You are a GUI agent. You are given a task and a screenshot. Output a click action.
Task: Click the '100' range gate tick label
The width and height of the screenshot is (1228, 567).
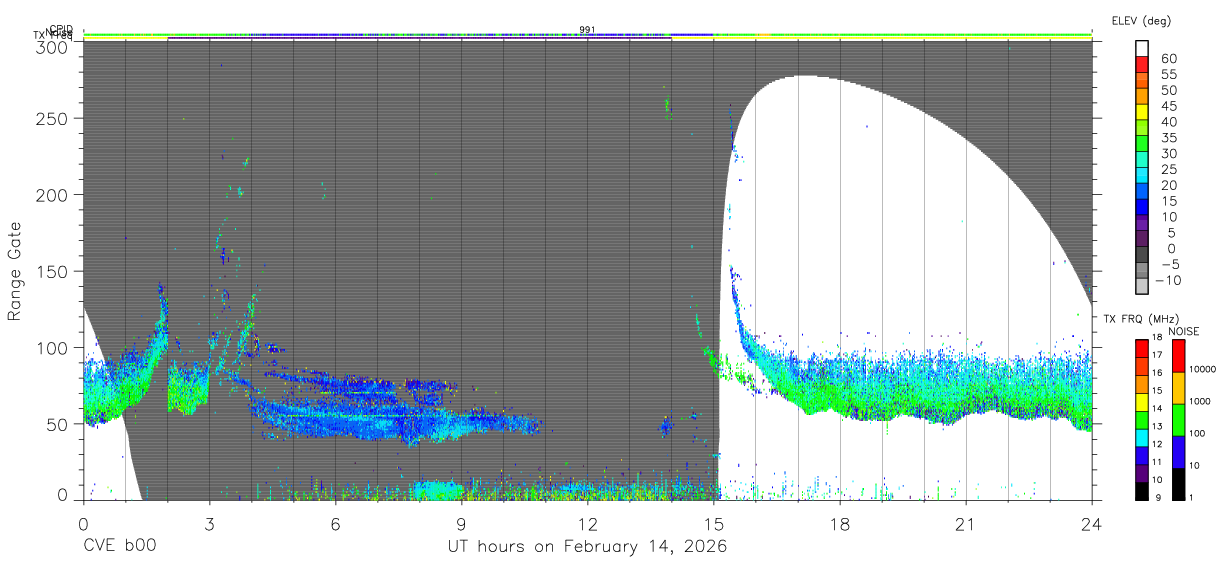tap(54, 347)
